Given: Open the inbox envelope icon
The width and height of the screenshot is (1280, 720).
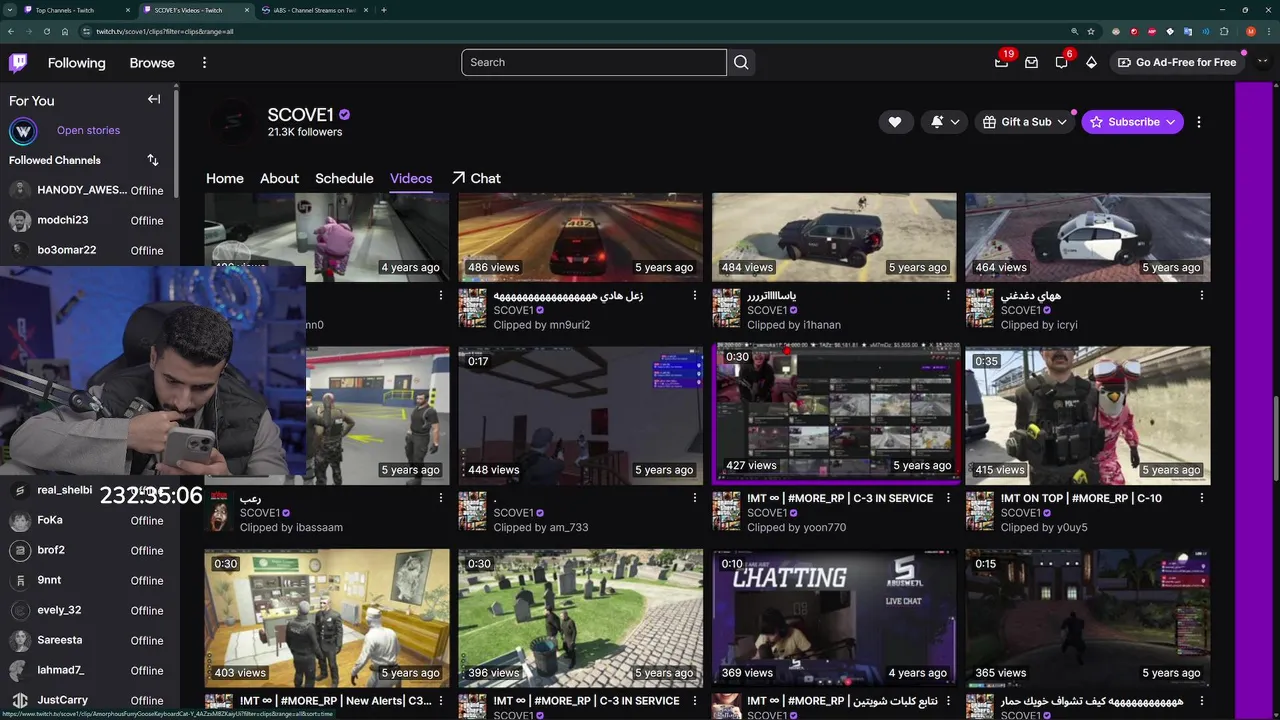Looking at the screenshot, I should point(1031,62).
